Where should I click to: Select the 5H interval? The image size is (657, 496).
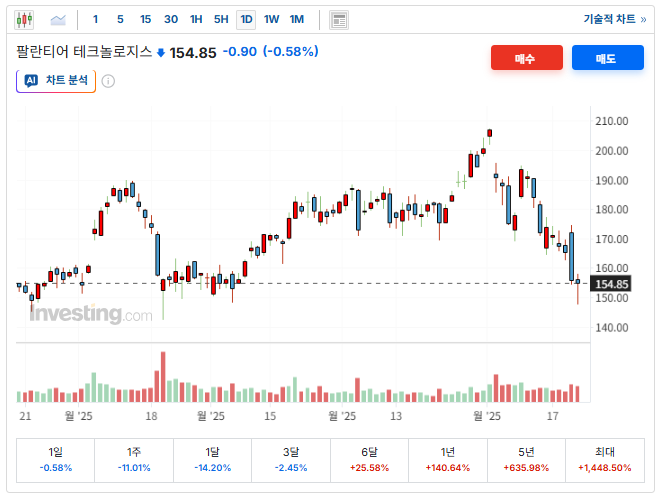pyautogui.click(x=221, y=19)
